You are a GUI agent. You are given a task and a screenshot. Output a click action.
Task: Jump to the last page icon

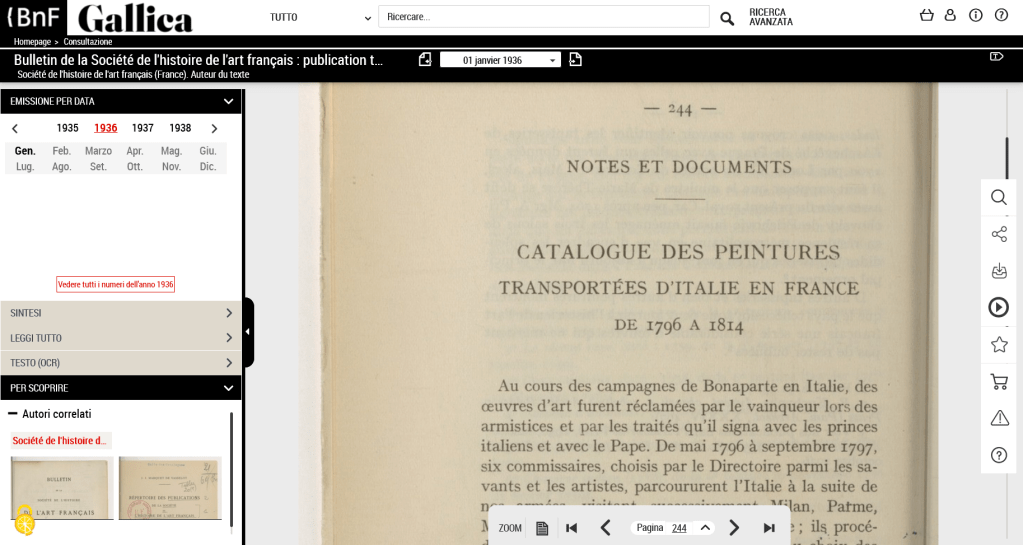click(x=769, y=528)
